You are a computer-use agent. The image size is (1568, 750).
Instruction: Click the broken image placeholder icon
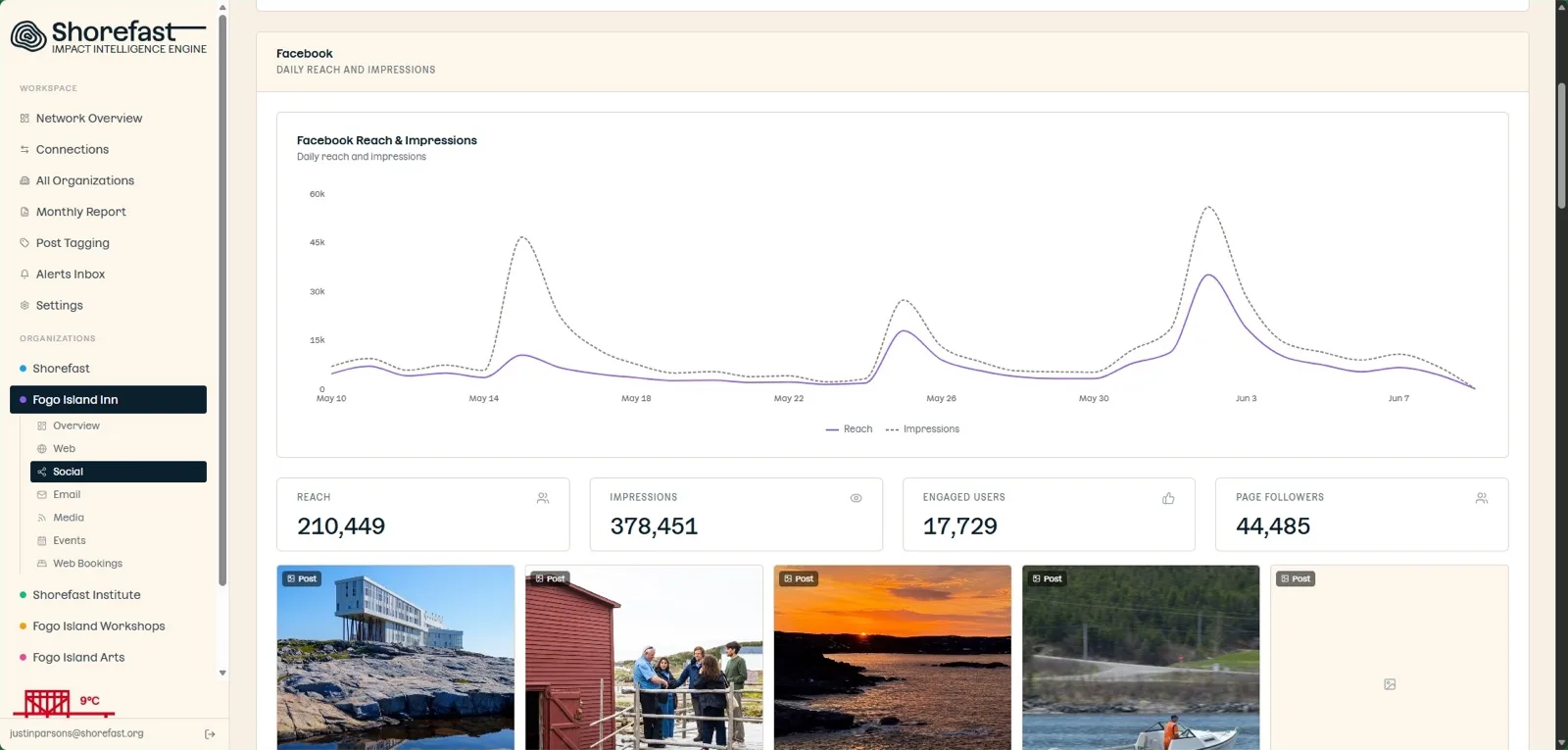(x=1390, y=684)
